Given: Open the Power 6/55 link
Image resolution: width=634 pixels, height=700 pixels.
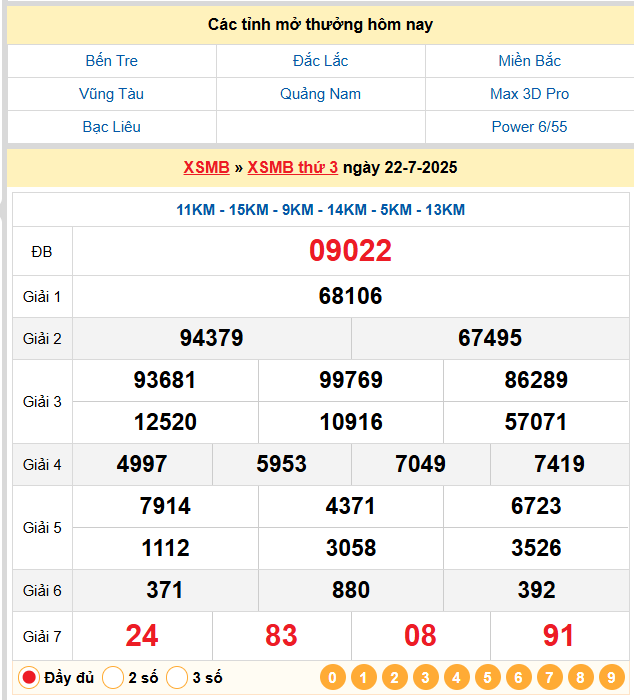Looking at the screenshot, I should [x=530, y=127].
